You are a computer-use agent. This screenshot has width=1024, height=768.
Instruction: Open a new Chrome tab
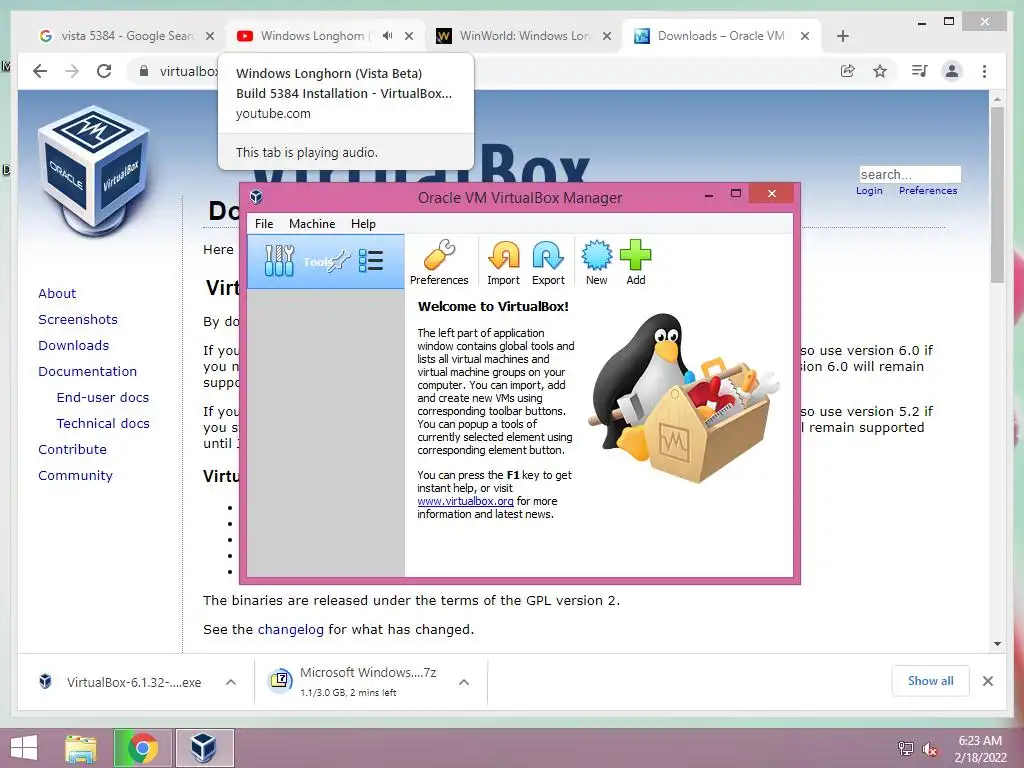pyautogui.click(x=842, y=36)
